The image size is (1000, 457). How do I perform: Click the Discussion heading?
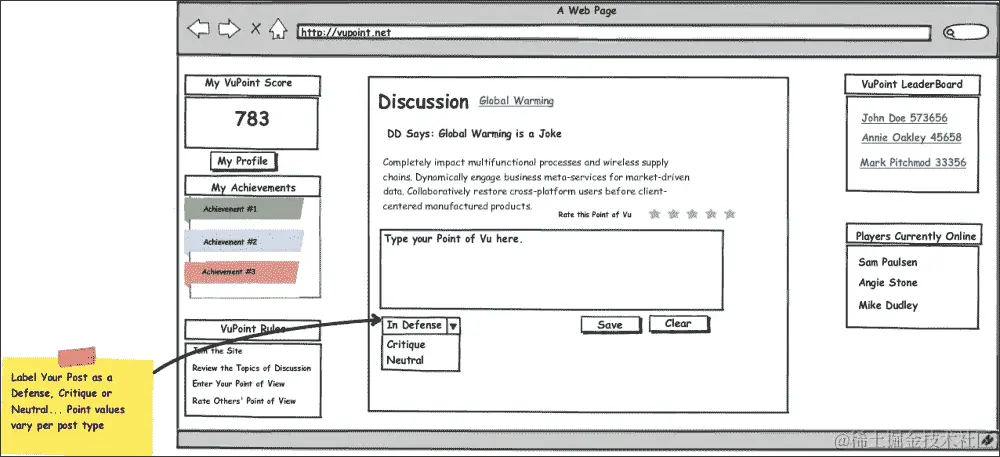click(423, 102)
